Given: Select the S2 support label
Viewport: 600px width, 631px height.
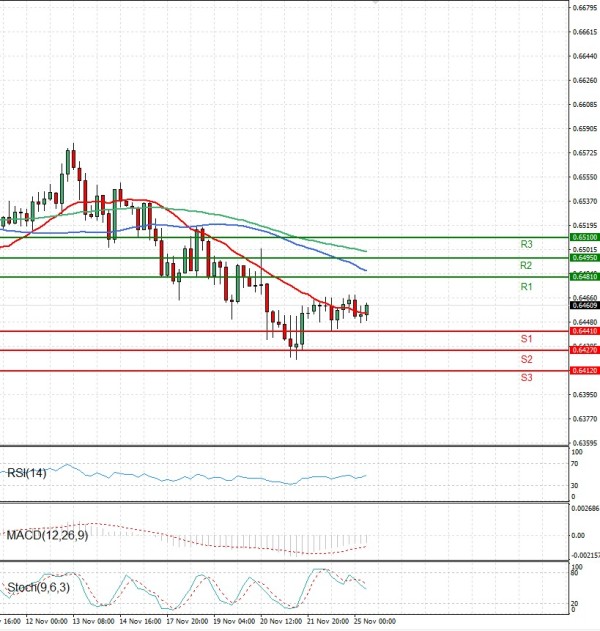Looking at the screenshot, I should tap(525, 359).
